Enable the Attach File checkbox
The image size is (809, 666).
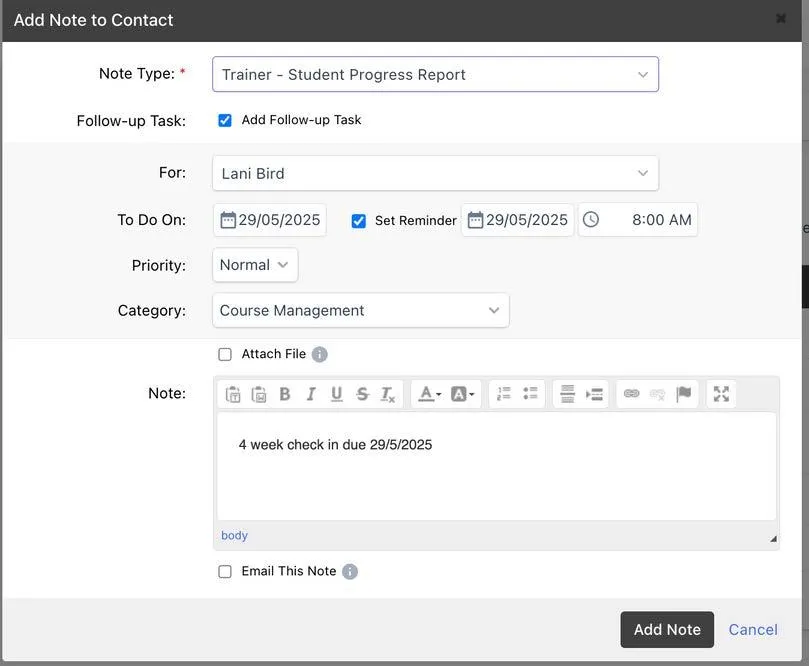coord(225,354)
